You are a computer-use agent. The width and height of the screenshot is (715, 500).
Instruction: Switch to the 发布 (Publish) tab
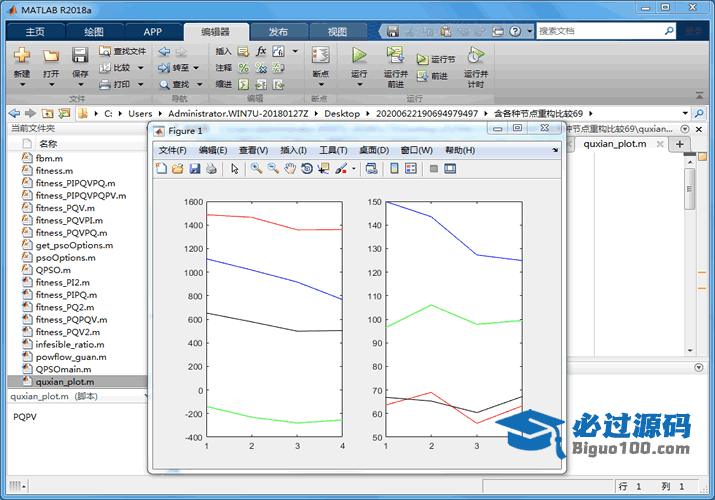[278, 31]
